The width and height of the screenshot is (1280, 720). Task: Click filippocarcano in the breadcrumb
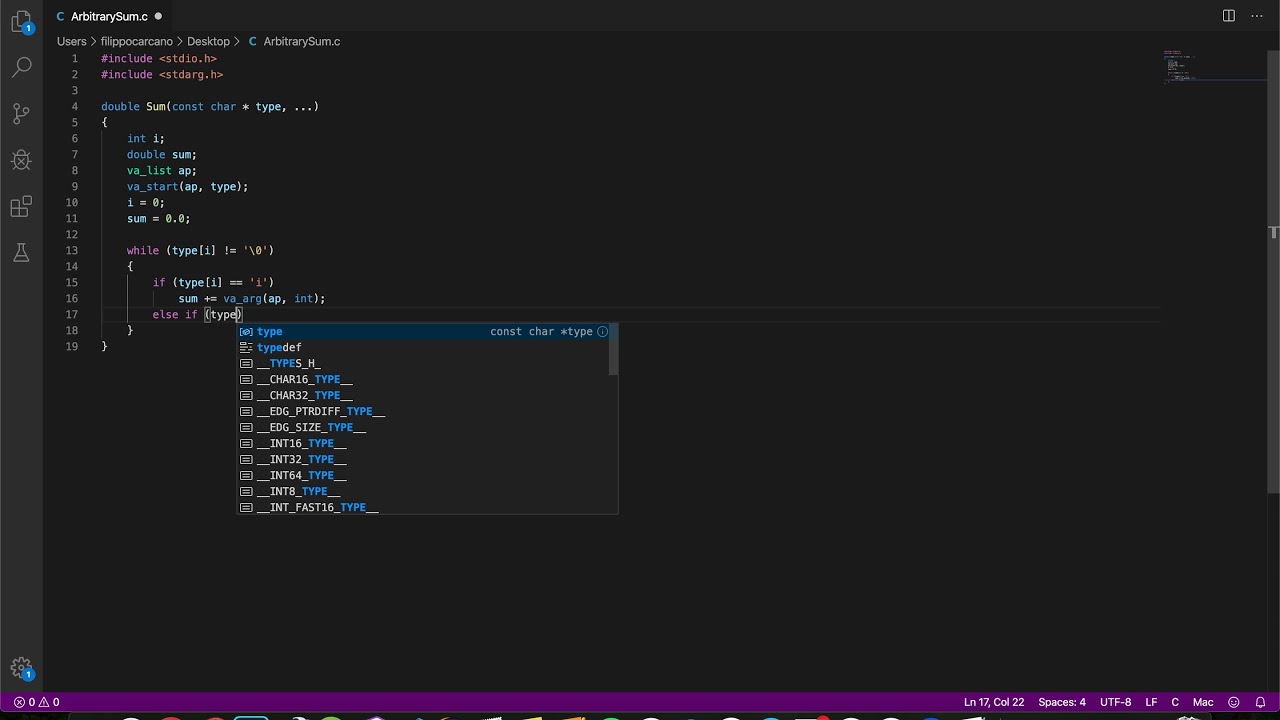137,41
